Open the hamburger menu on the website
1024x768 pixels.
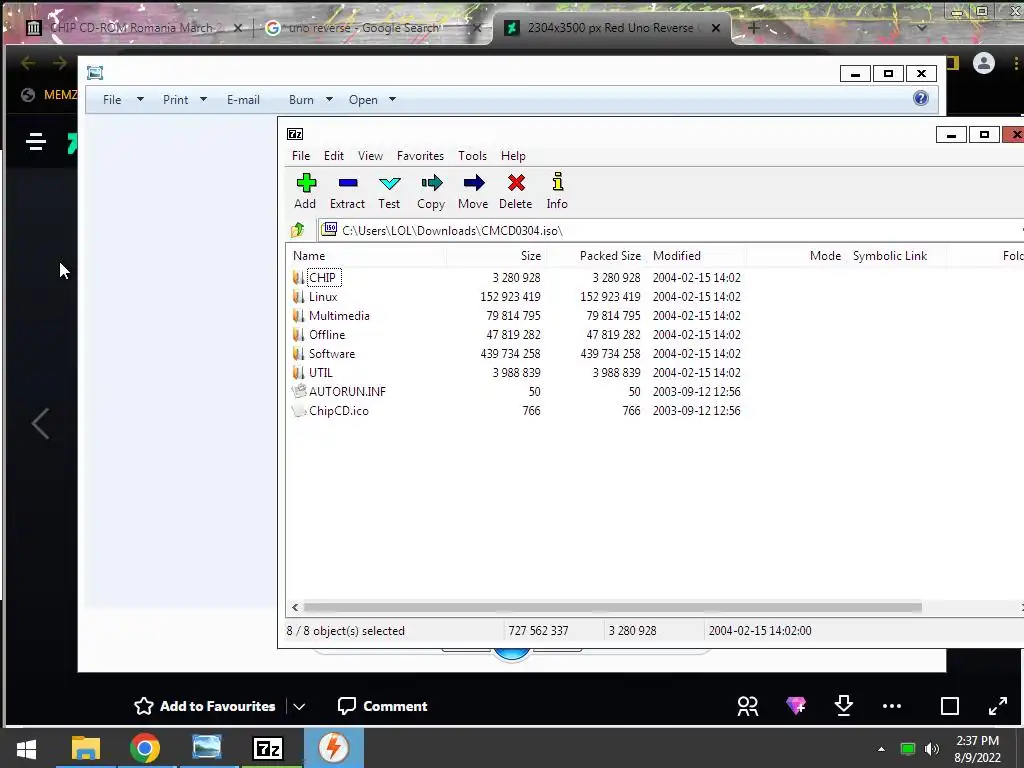point(36,141)
